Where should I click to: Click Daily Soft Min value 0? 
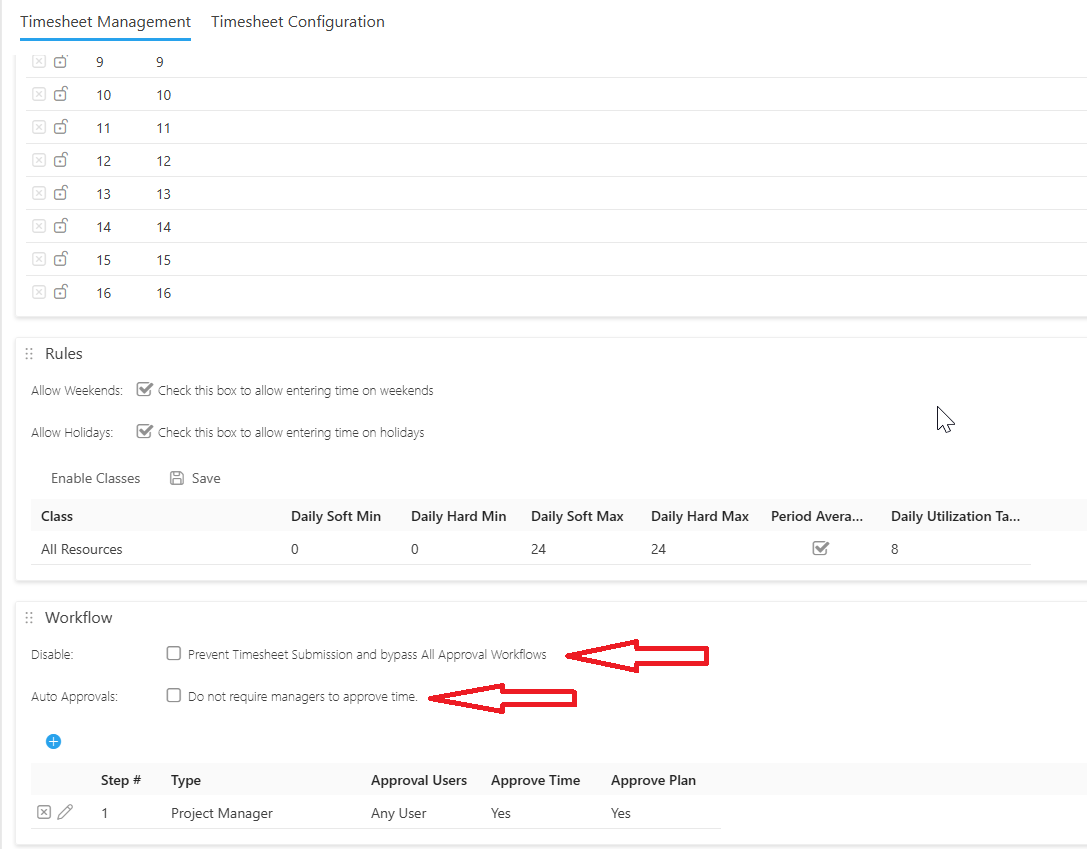[295, 549]
